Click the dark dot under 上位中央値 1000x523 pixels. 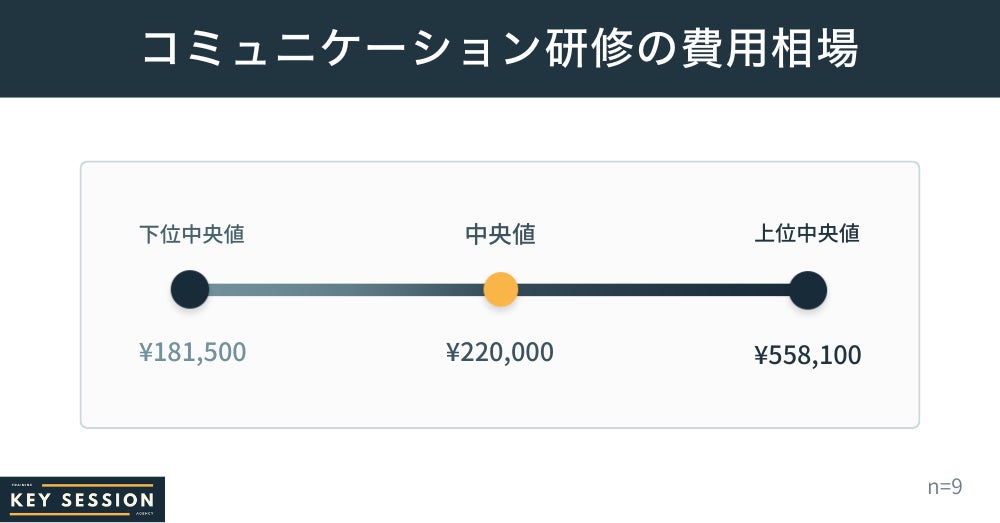point(808,290)
